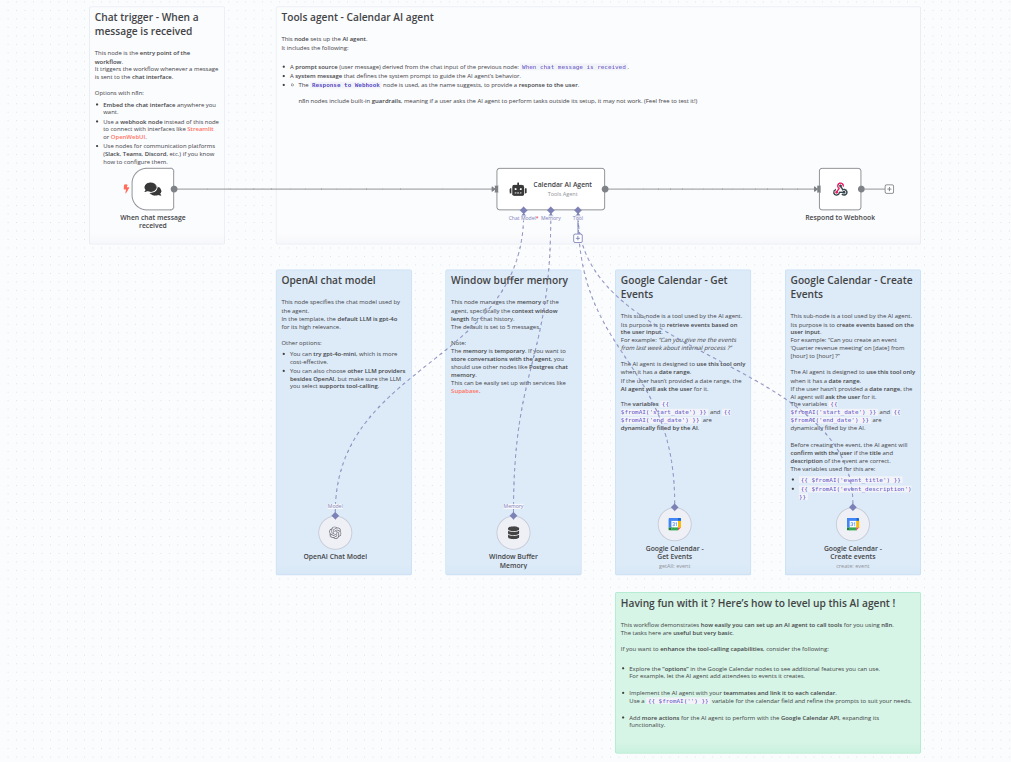Screen dimensions: 1011x762
Task: Click the 'Having fun with it ?' note heading
Action: click(758, 603)
